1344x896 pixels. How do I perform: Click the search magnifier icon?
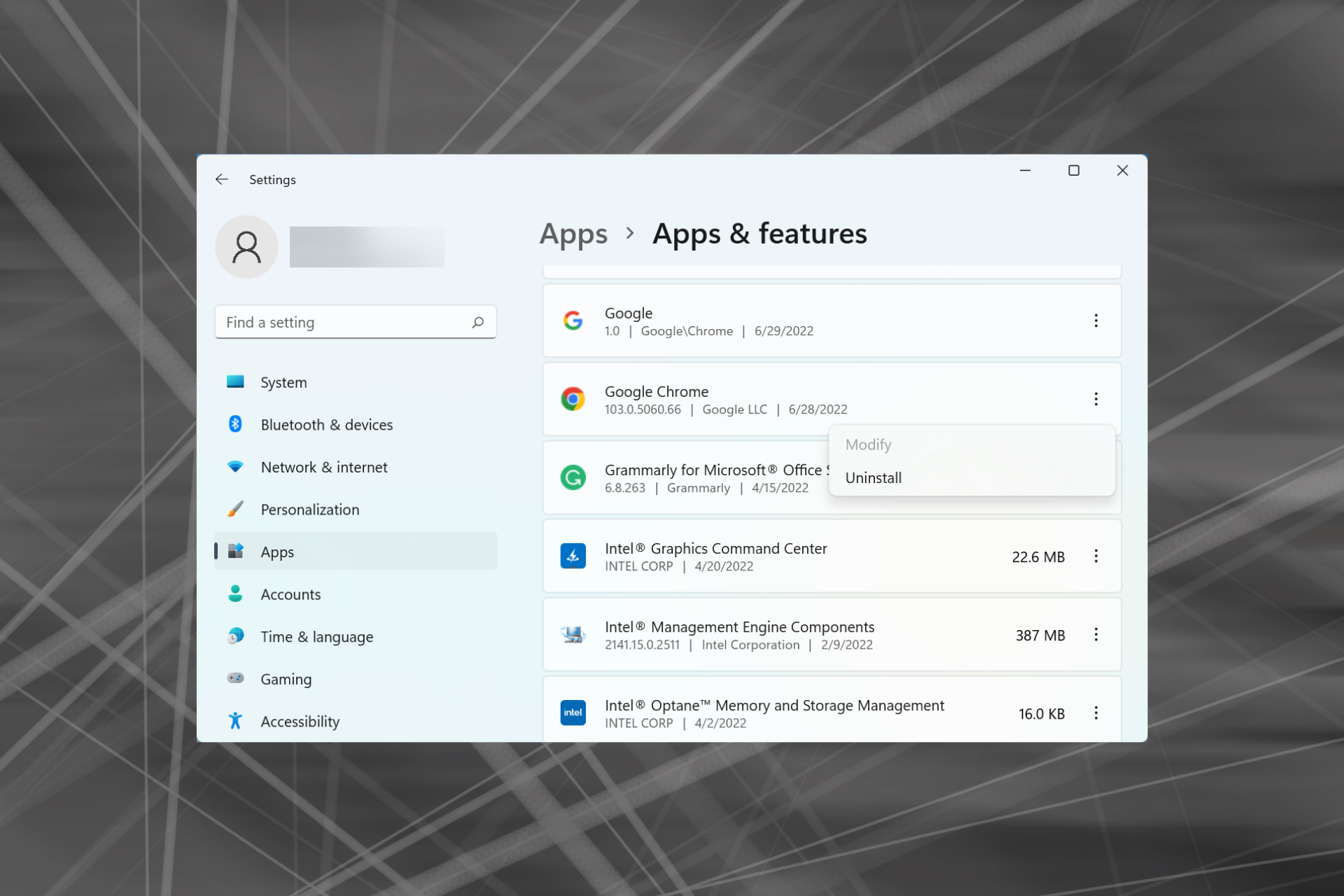click(478, 322)
